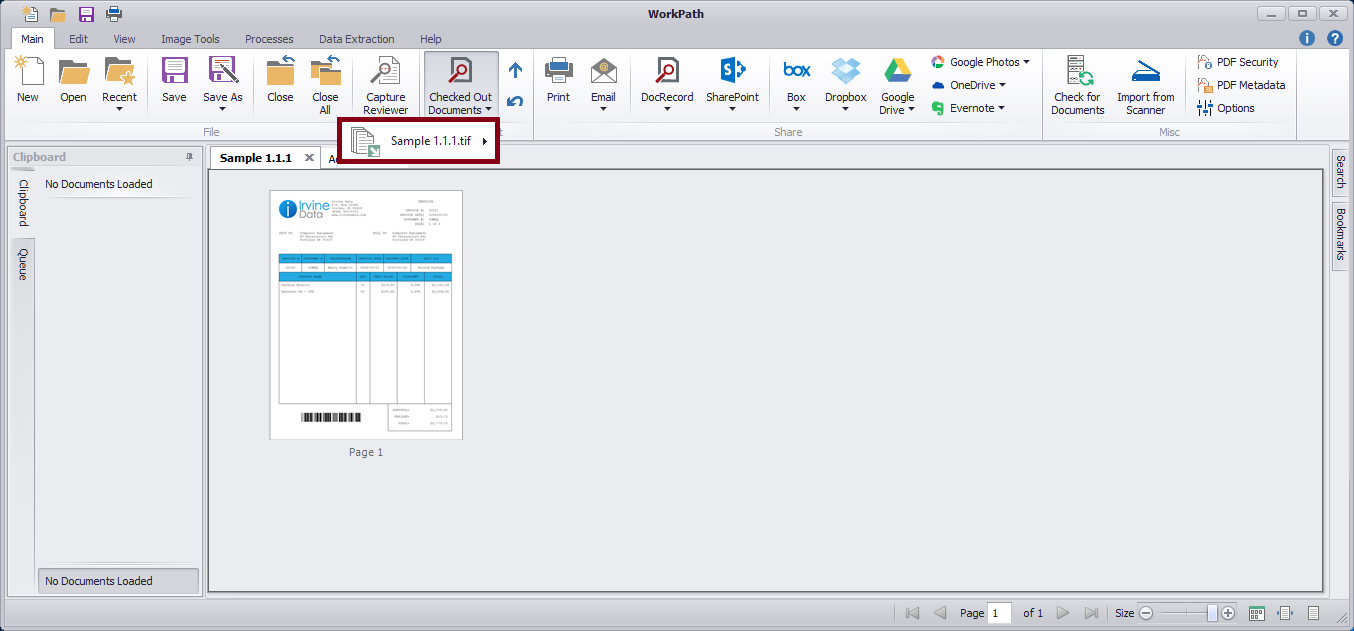Switch to the Queue side tab
The height and width of the screenshot is (631, 1354).
(22, 263)
